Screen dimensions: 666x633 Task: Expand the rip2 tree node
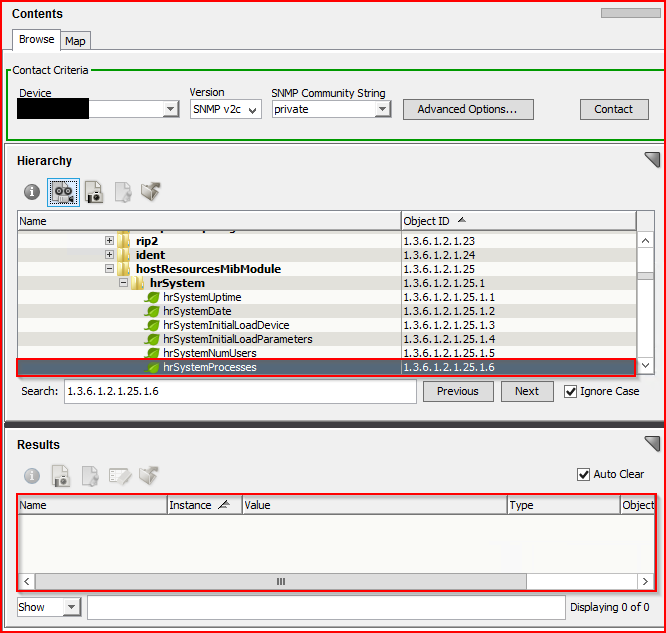tap(110, 241)
